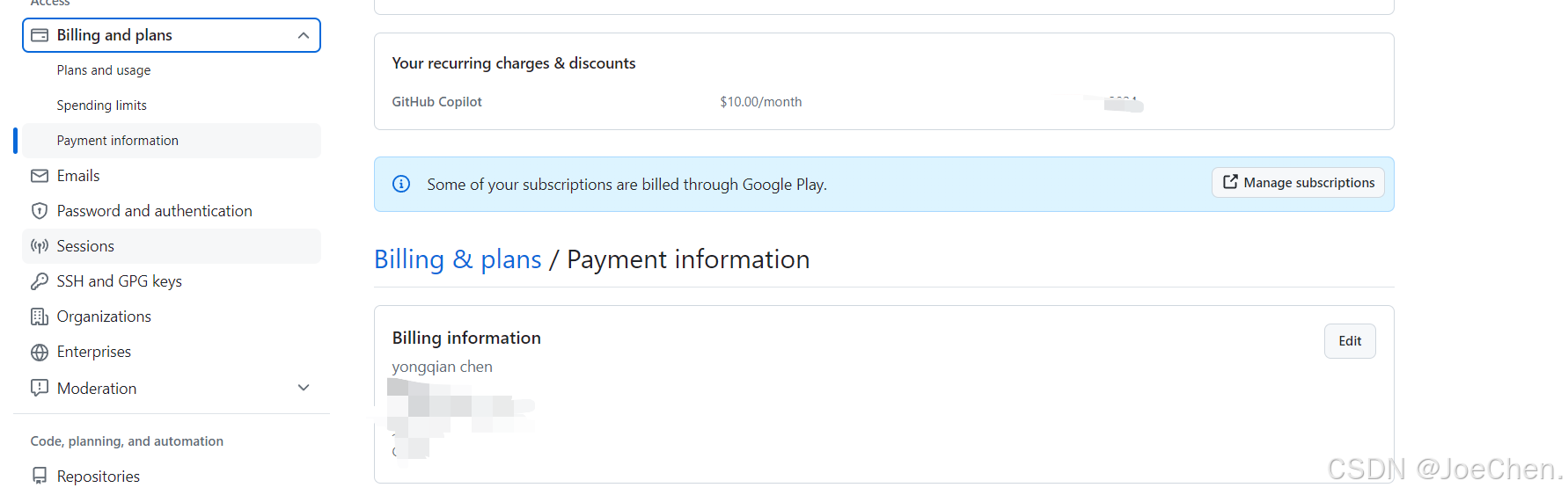
Task: Click the Manage subscriptions button
Action: pyautogui.click(x=1298, y=183)
